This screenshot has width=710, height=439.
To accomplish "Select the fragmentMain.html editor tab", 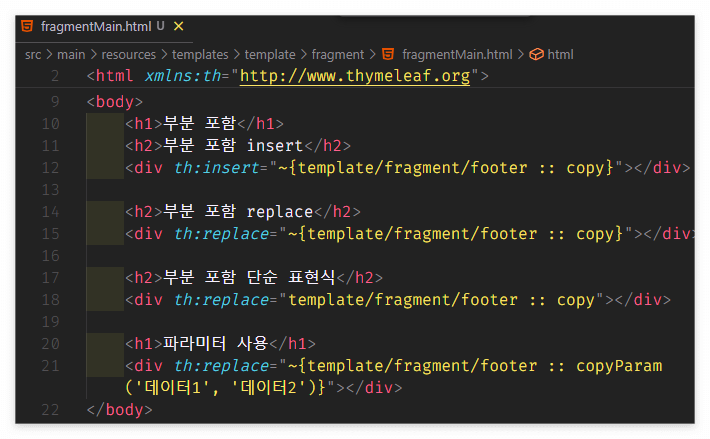I will [x=102, y=27].
